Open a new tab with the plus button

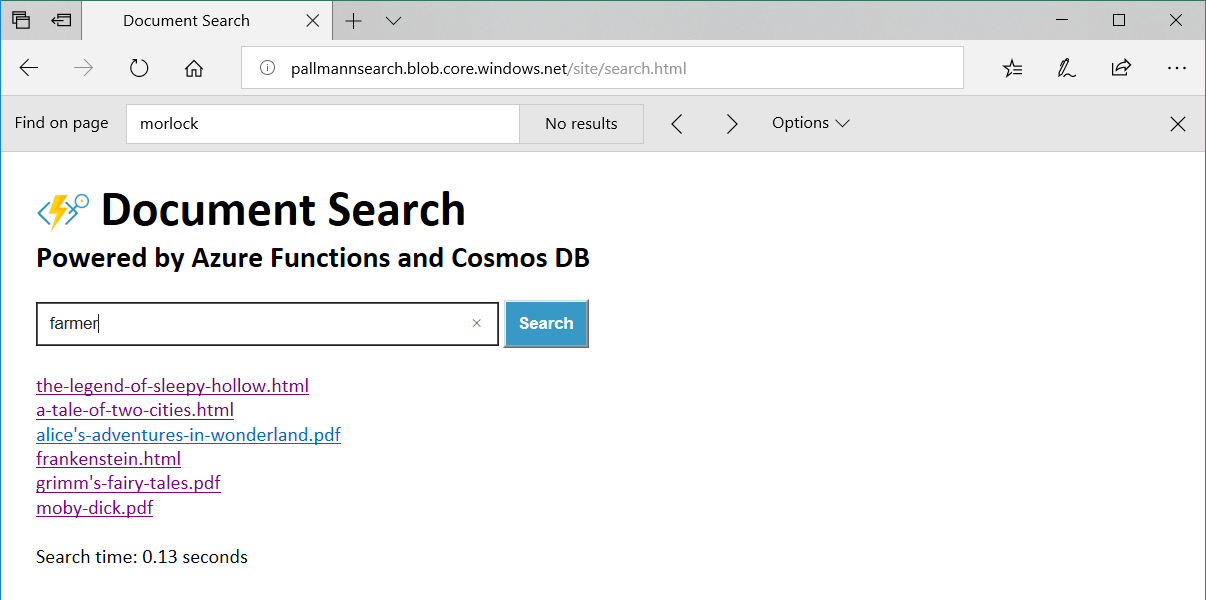pos(354,20)
